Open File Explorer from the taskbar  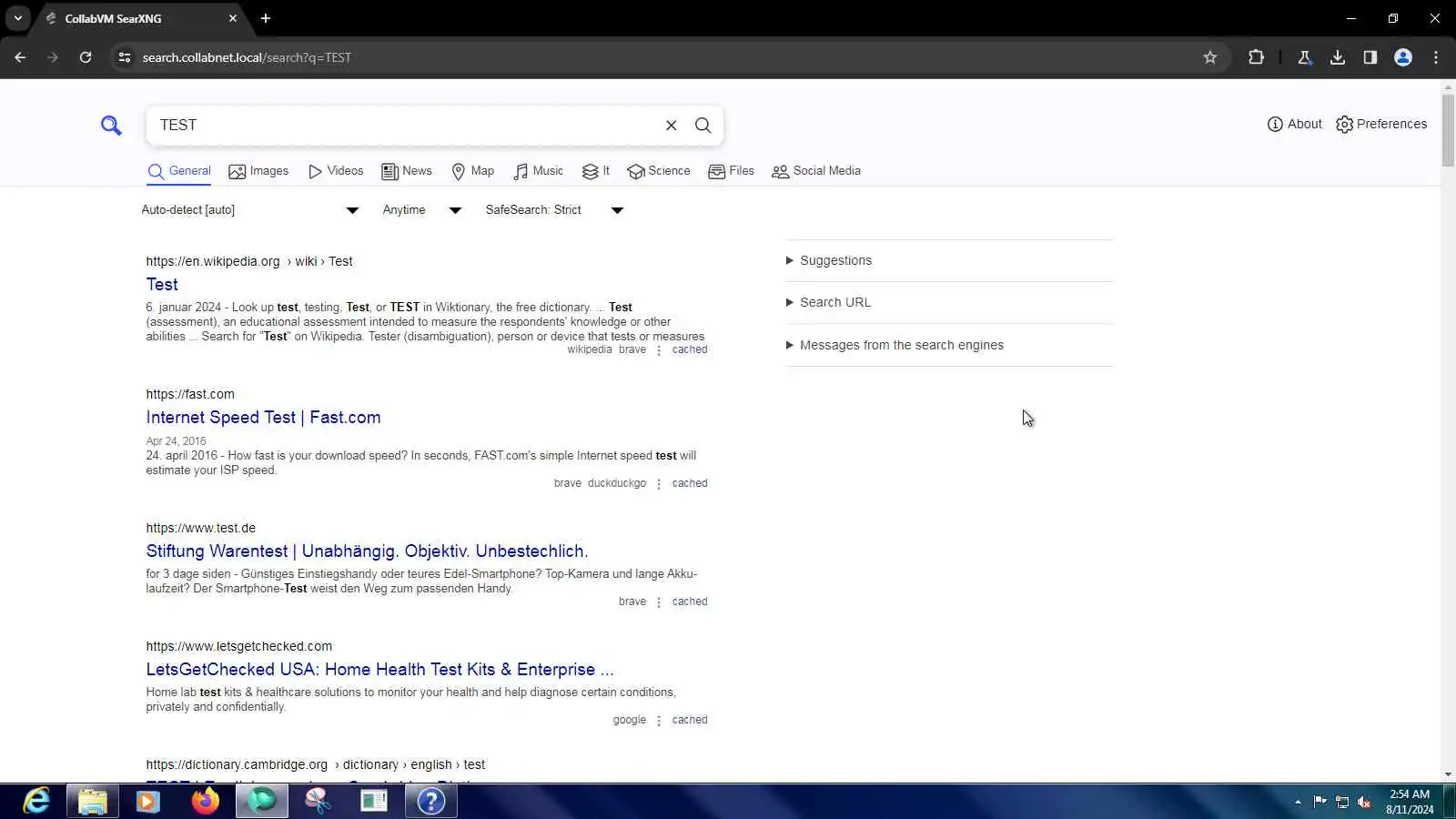pos(93,801)
